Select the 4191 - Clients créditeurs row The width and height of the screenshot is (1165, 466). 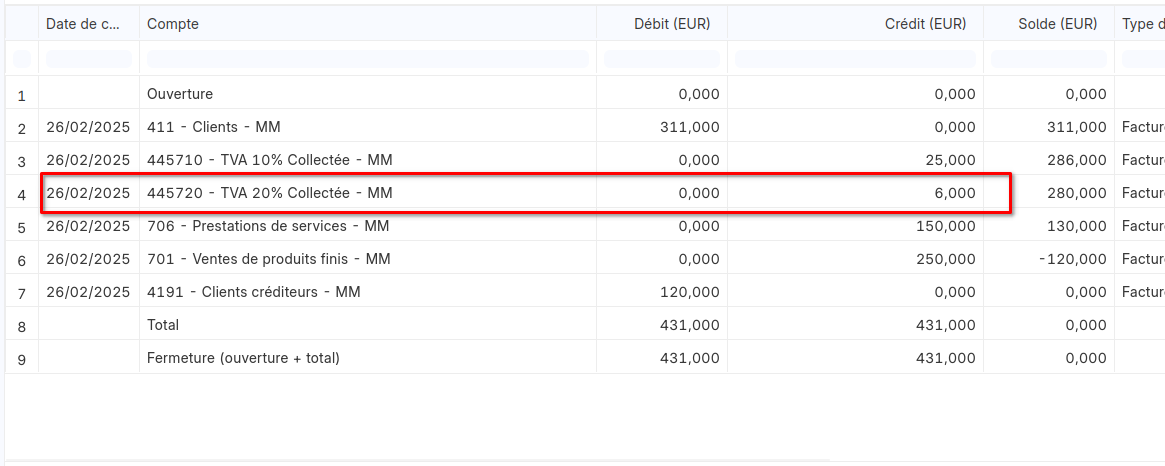point(582,292)
